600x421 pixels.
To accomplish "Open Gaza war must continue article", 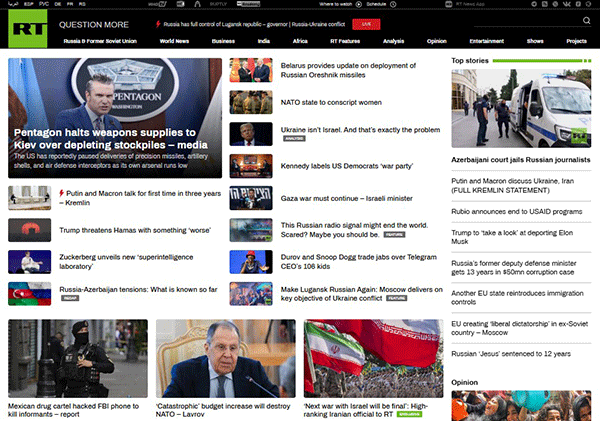I will tap(347, 198).
